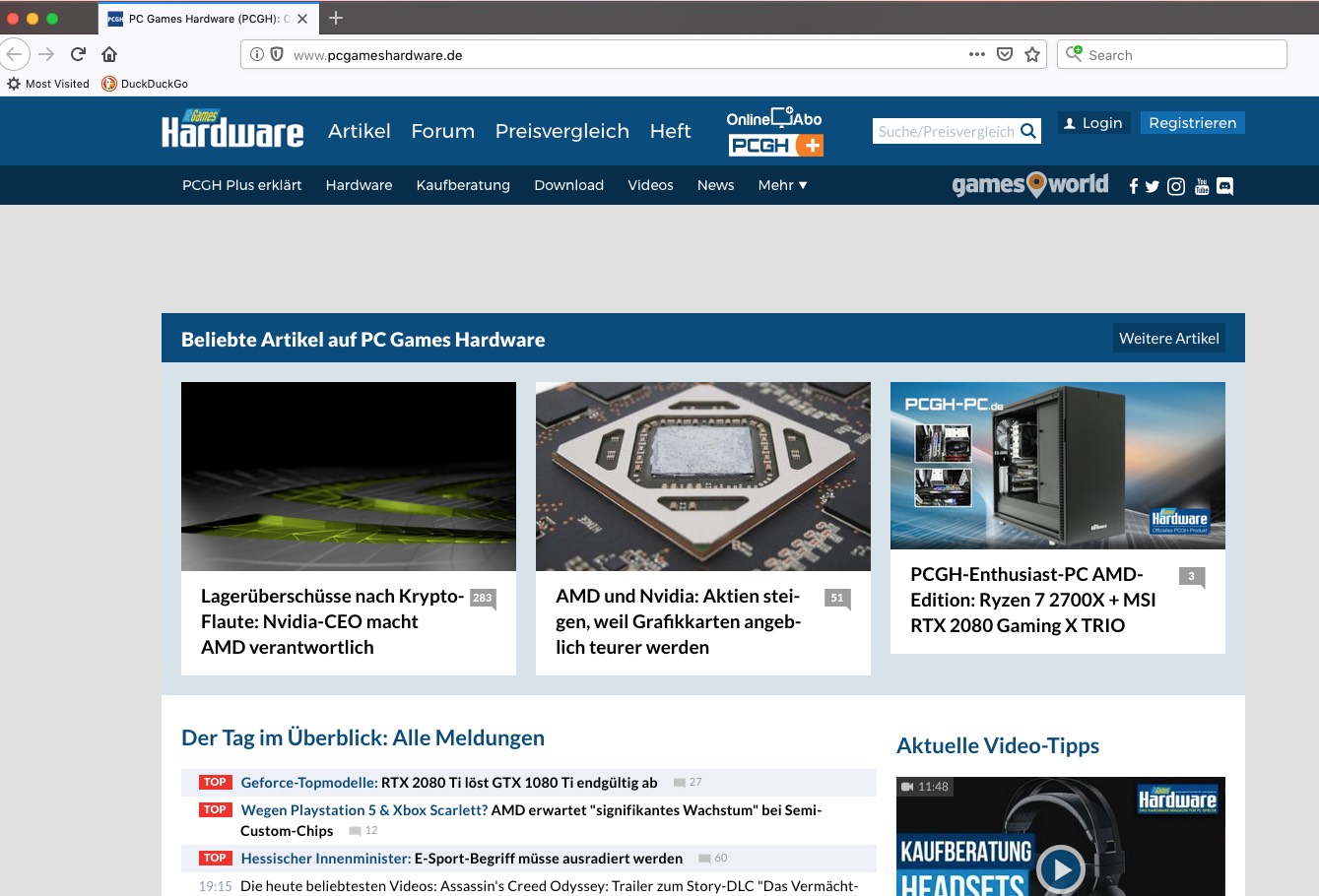Focus the browser Search box
This screenshot has width=1319, height=896.
[x=1172, y=54]
